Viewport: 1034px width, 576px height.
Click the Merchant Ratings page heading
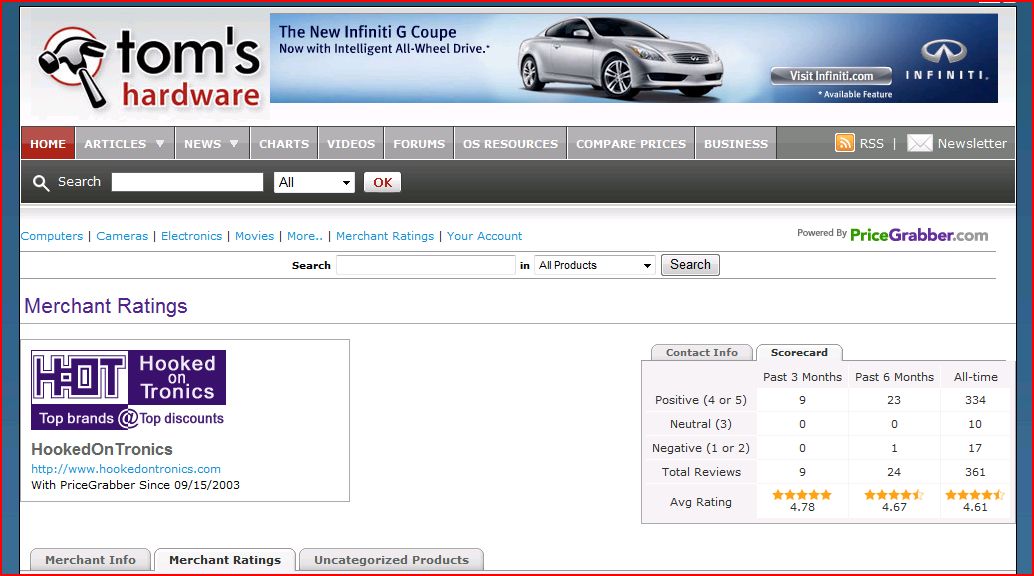click(x=106, y=306)
